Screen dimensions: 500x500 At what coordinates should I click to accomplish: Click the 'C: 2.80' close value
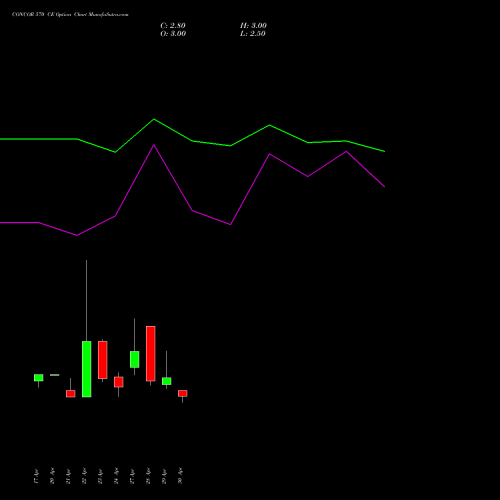click(x=173, y=26)
